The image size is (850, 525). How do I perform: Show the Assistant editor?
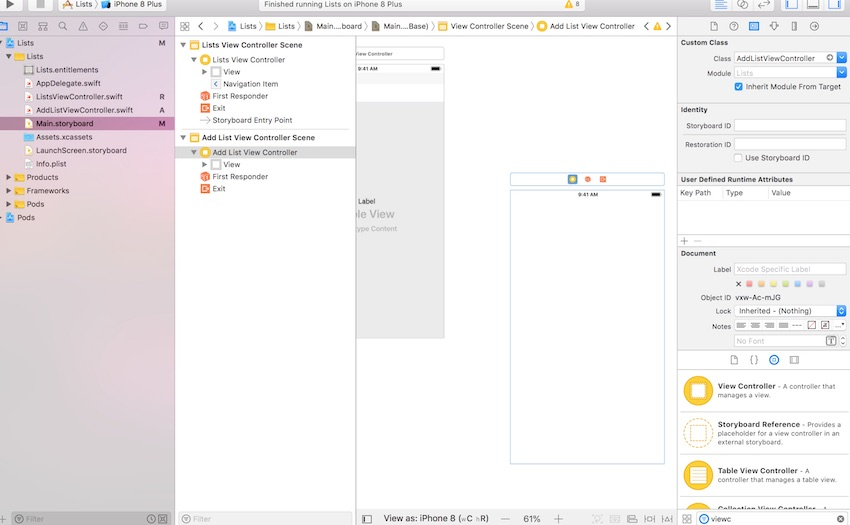743,4
